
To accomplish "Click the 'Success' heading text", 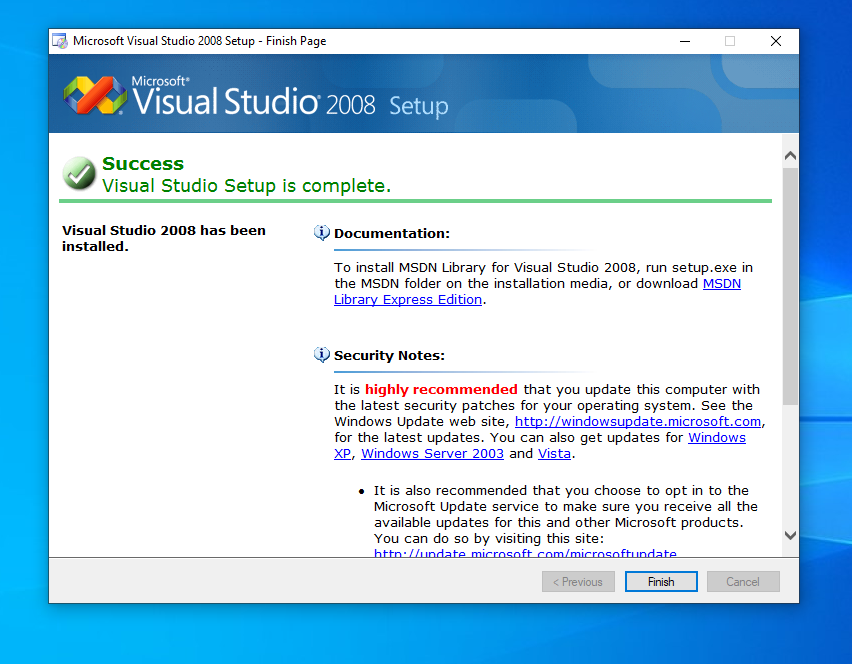I will click(143, 164).
